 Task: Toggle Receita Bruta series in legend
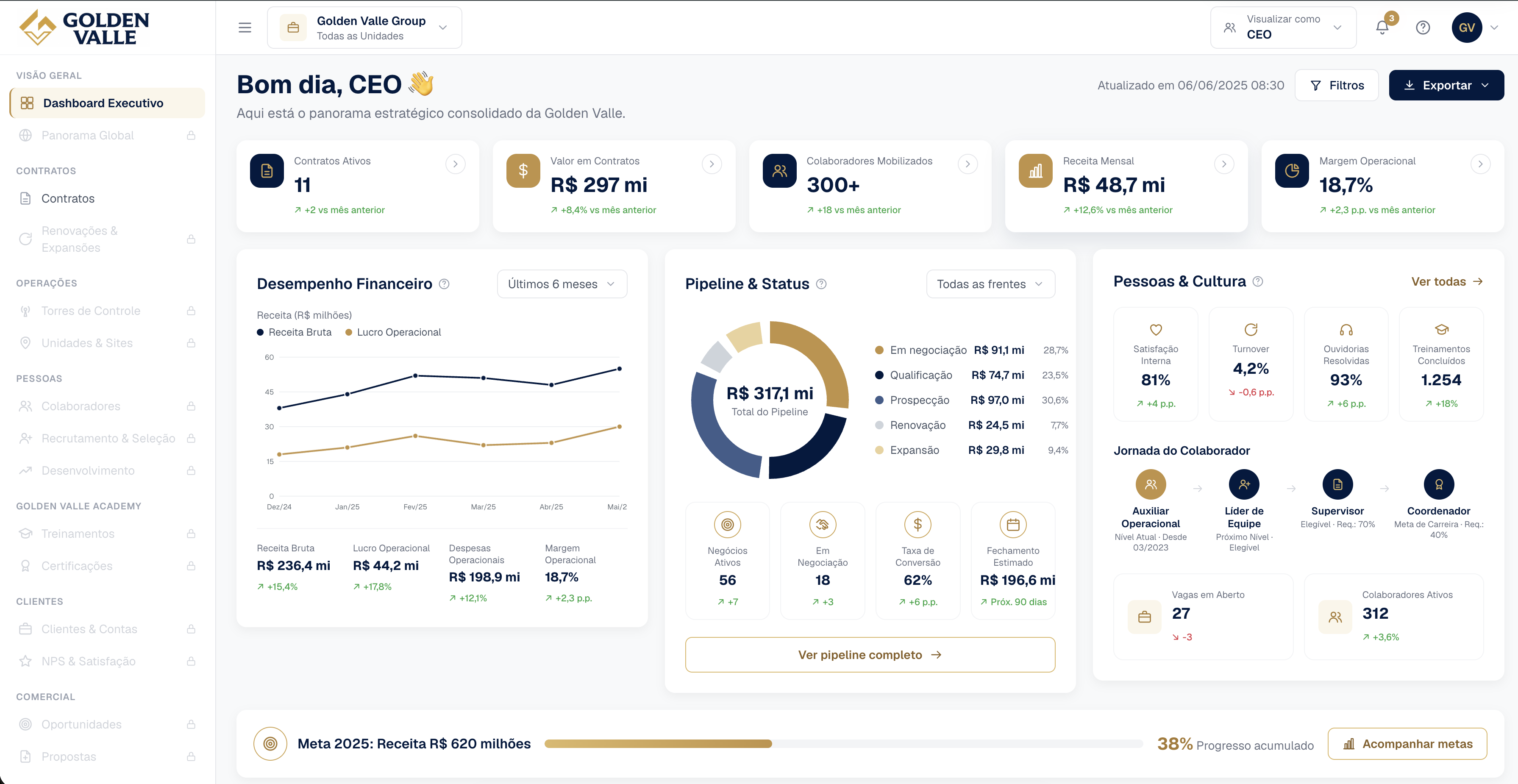[294, 333]
